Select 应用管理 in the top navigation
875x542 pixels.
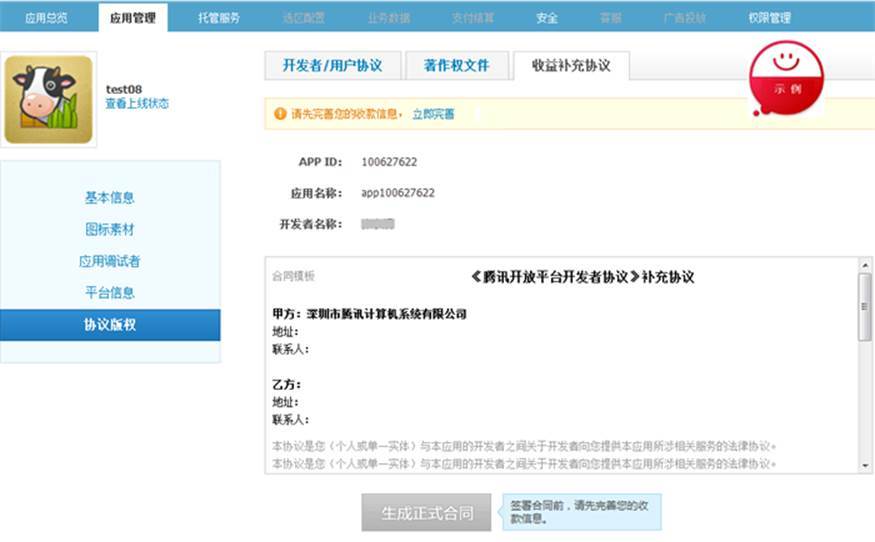point(134,18)
